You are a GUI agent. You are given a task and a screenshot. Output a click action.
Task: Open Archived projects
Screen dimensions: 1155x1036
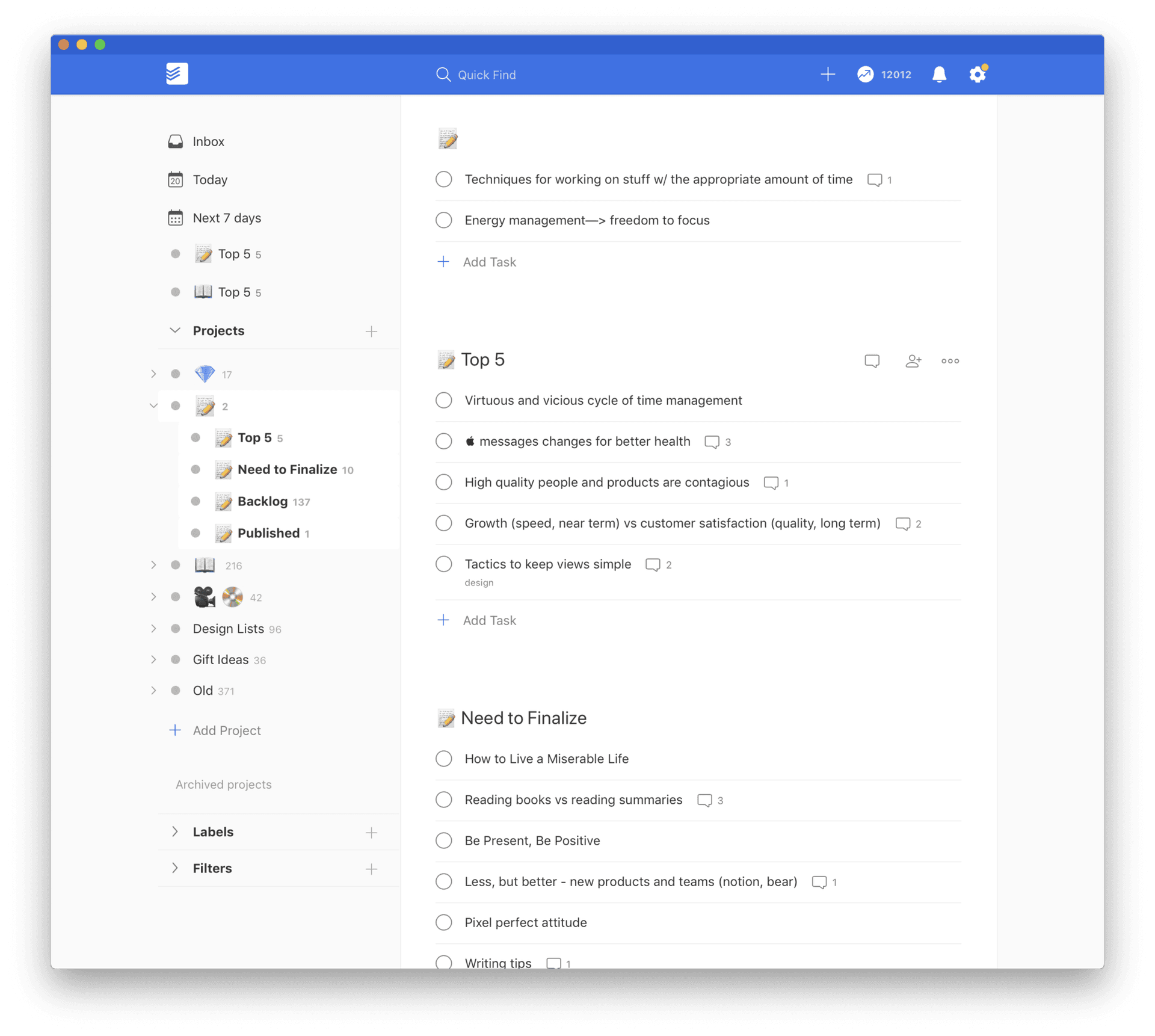223,785
